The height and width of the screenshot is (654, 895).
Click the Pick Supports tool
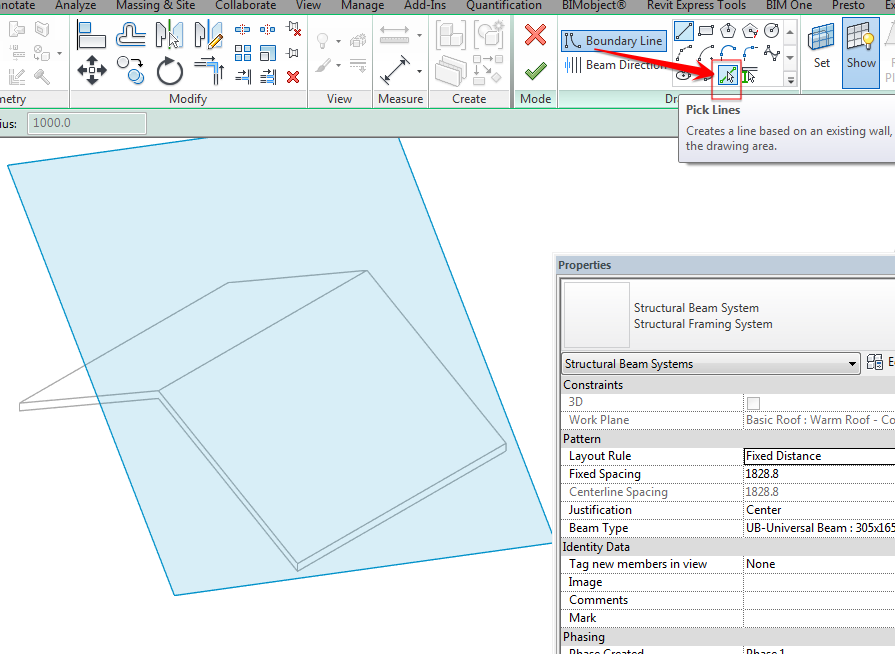[x=749, y=75]
